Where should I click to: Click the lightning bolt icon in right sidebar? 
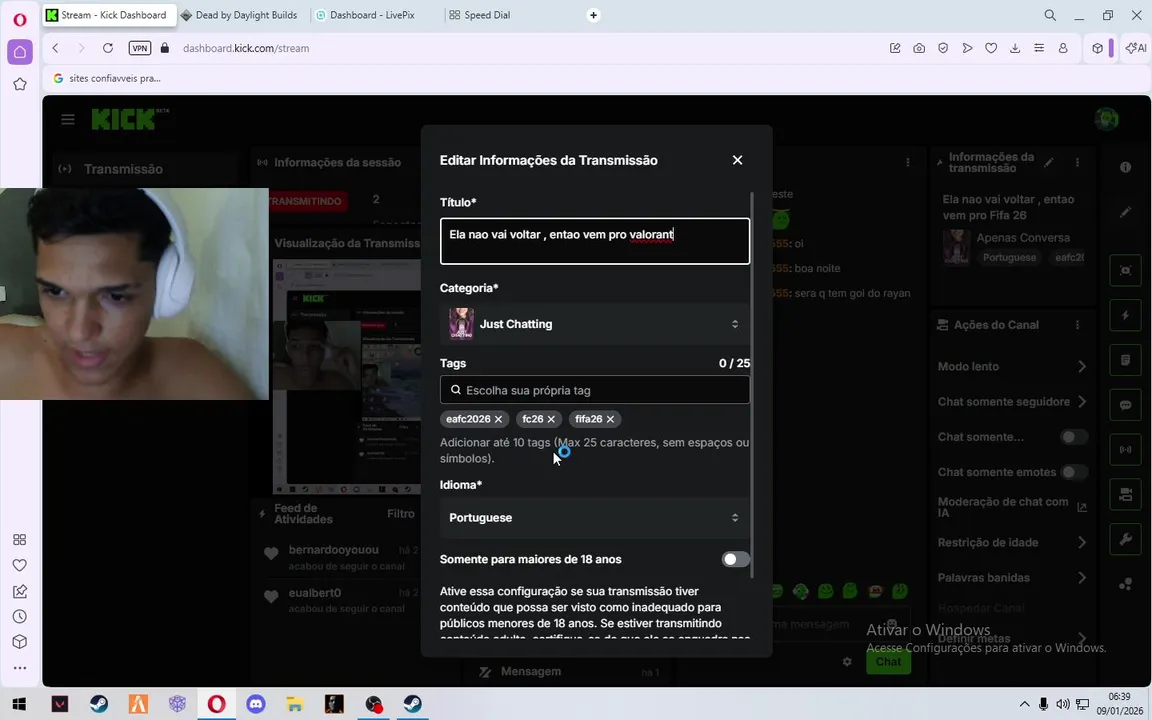pos(1125,315)
